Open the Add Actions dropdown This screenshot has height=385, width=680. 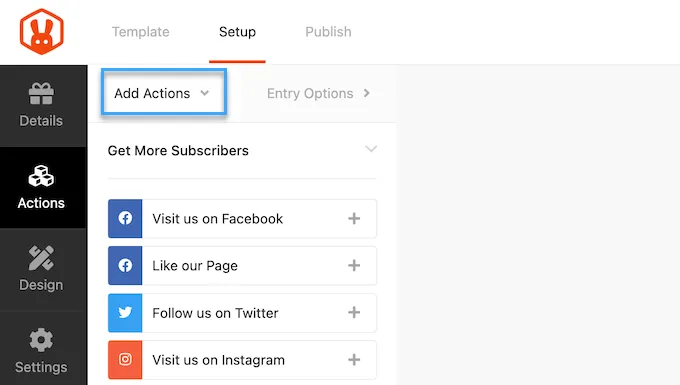point(163,92)
